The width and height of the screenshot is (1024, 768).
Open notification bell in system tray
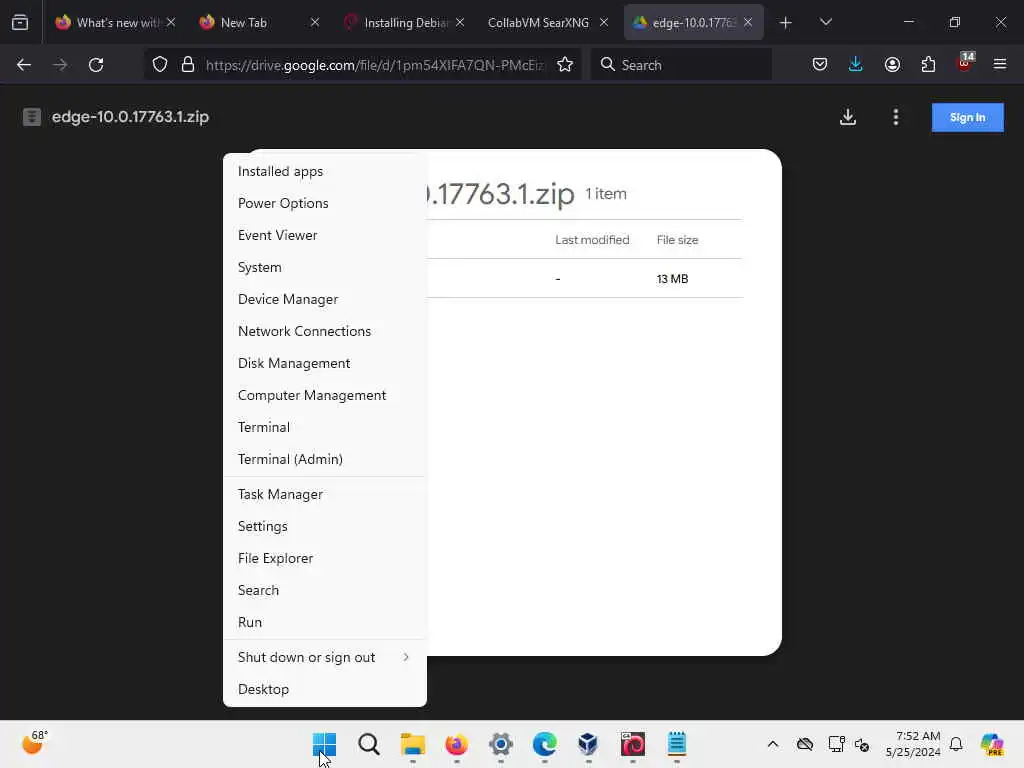click(956, 744)
